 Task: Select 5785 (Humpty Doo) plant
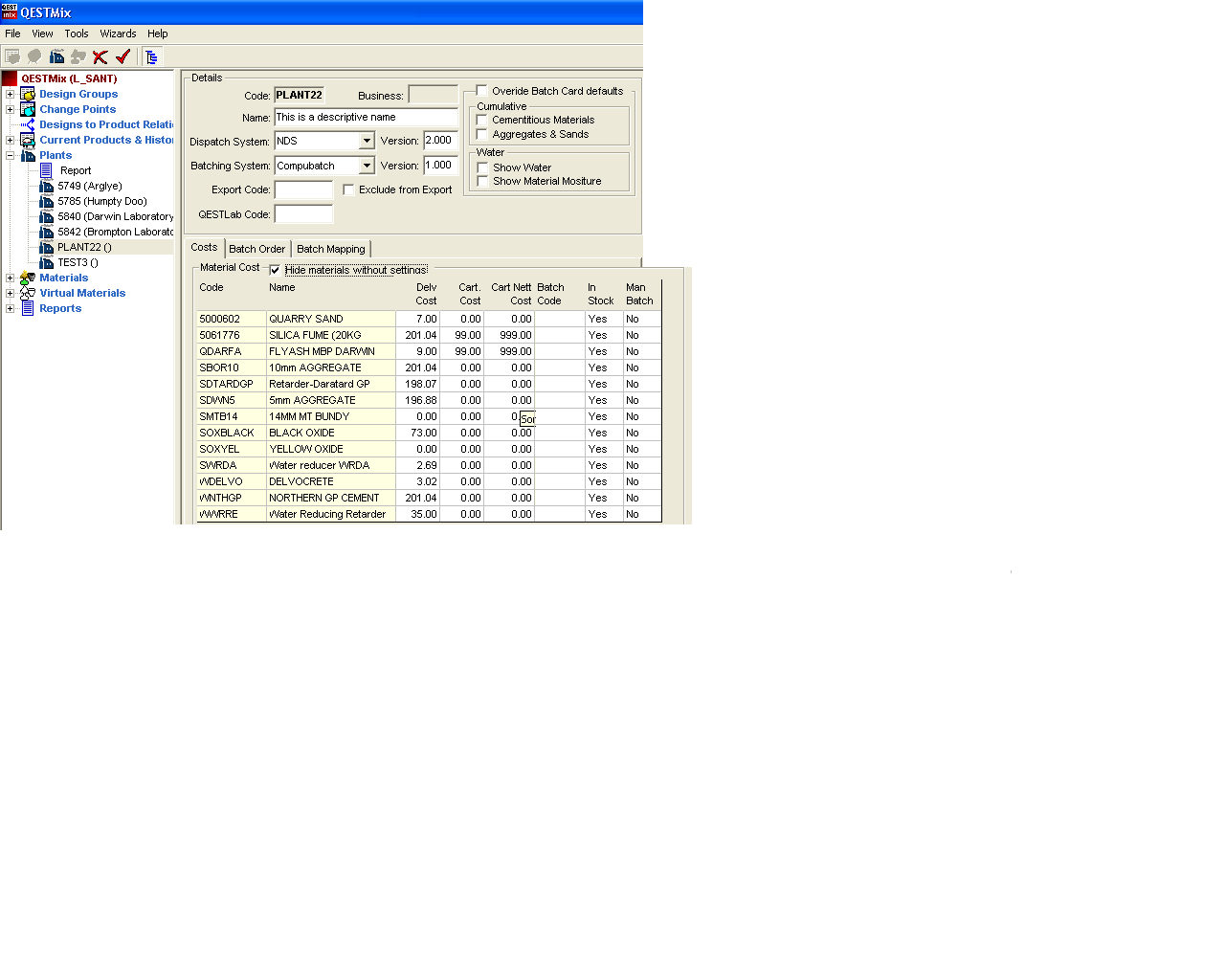tap(101, 201)
